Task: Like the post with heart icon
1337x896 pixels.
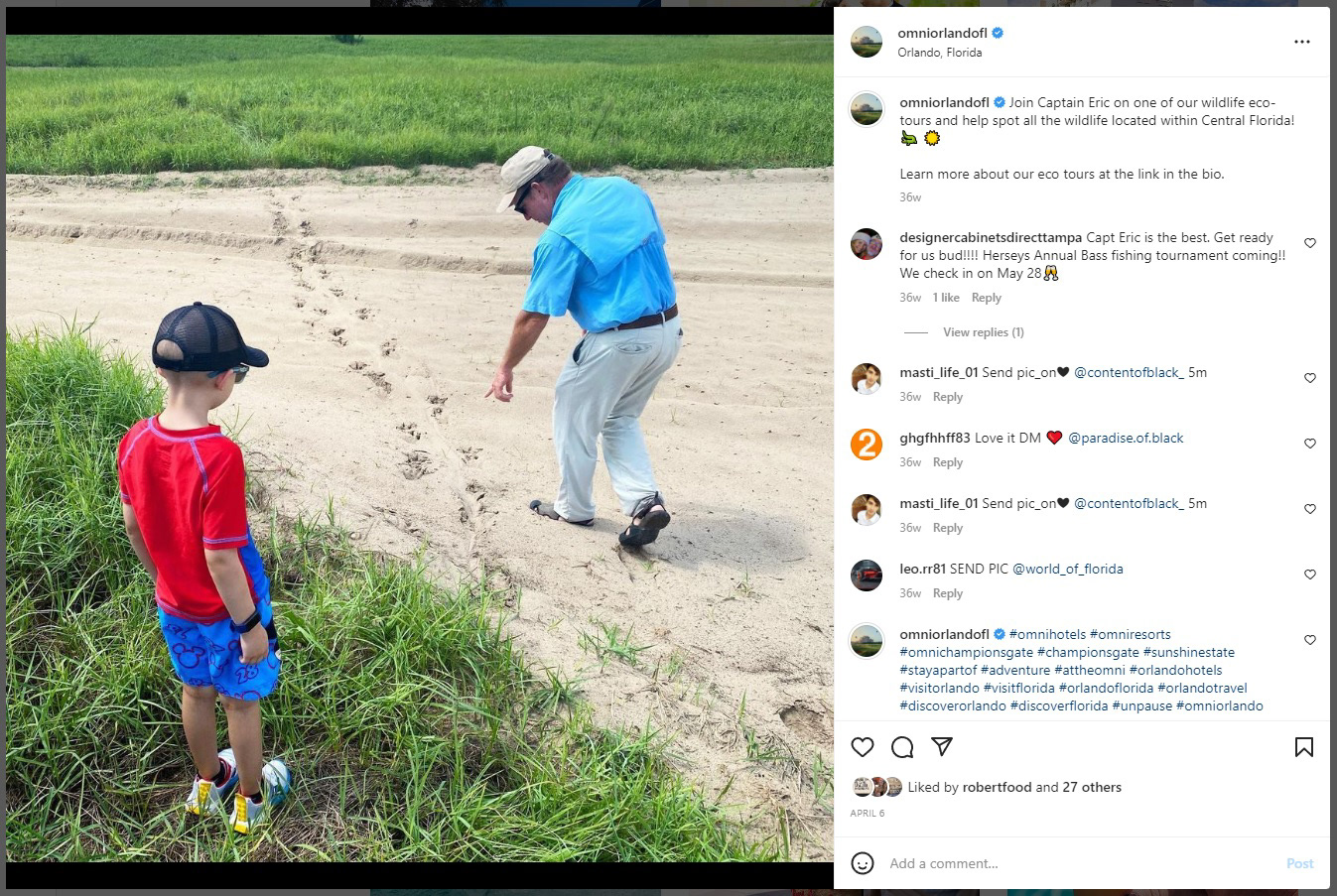Action: (x=863, y=747)
